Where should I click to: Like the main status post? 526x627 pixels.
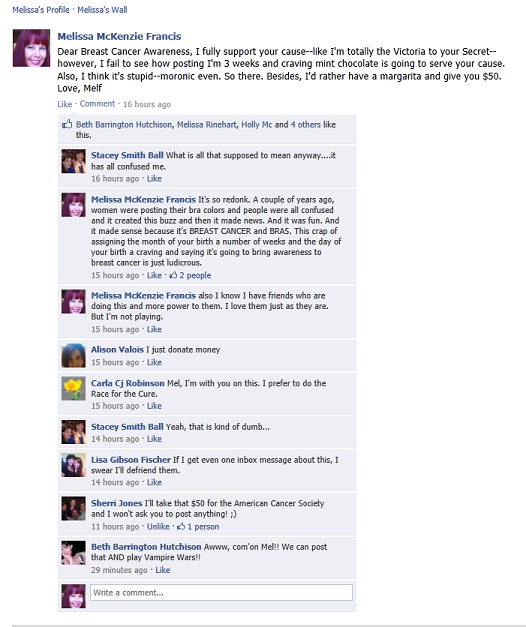(64, 104)
